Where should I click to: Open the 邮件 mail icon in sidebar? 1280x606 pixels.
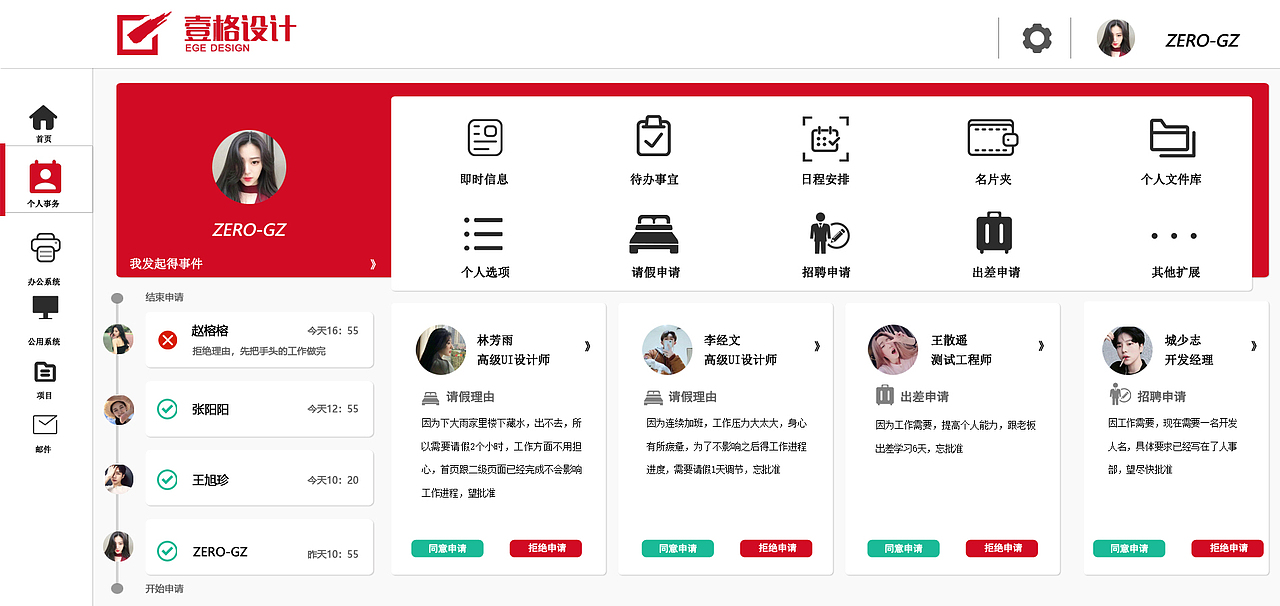coord(45,424)
